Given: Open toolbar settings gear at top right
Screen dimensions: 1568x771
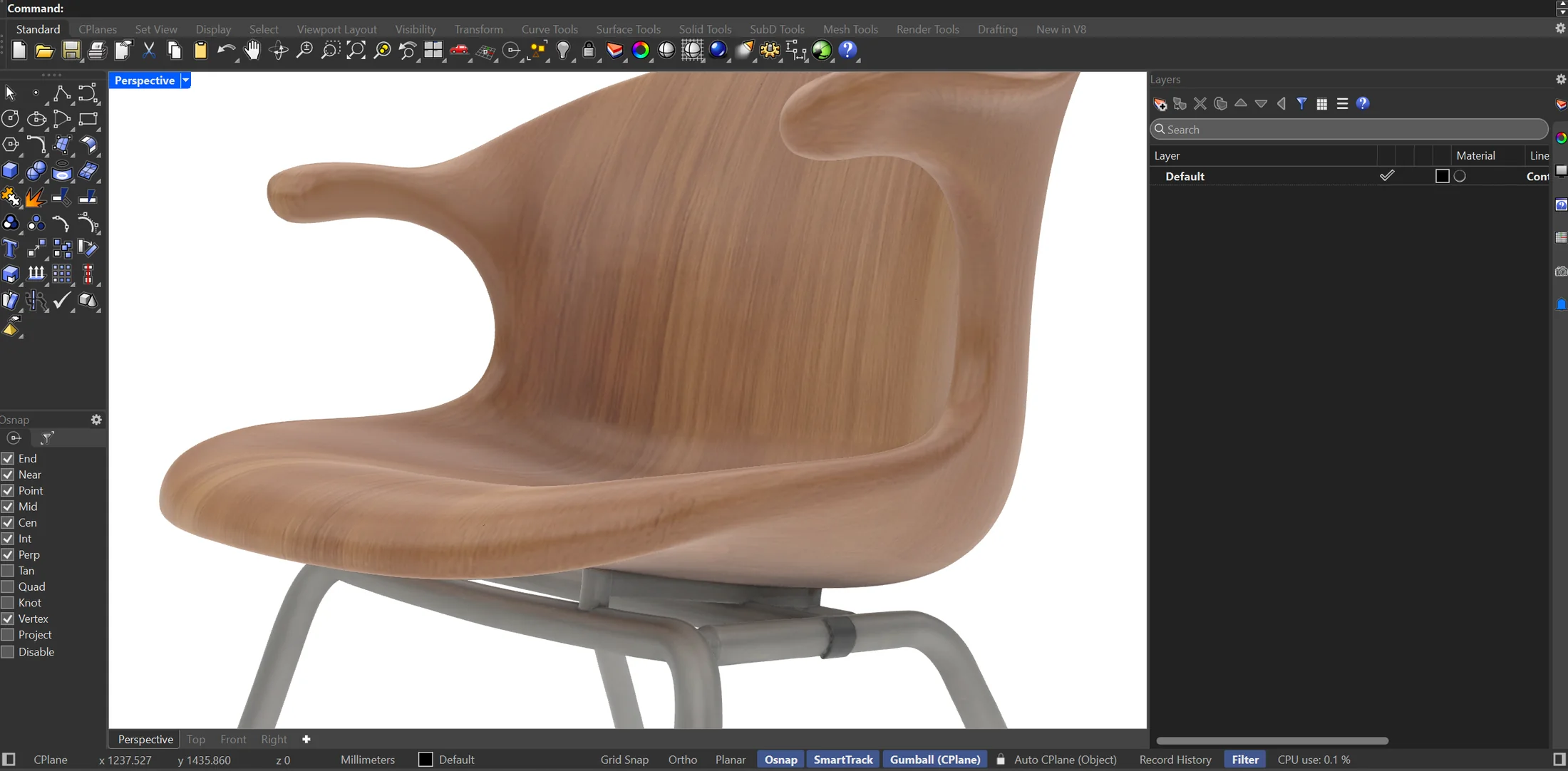Looking at the screenshot, I should click(1560, 29).
